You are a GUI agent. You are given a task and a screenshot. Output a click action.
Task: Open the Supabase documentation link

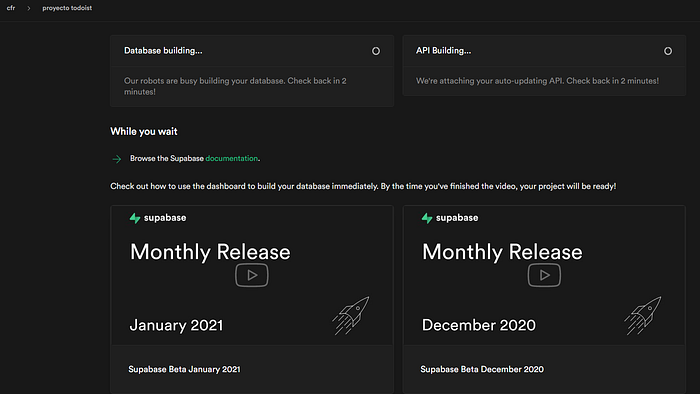pyautogui.click(x=232, y=158)
